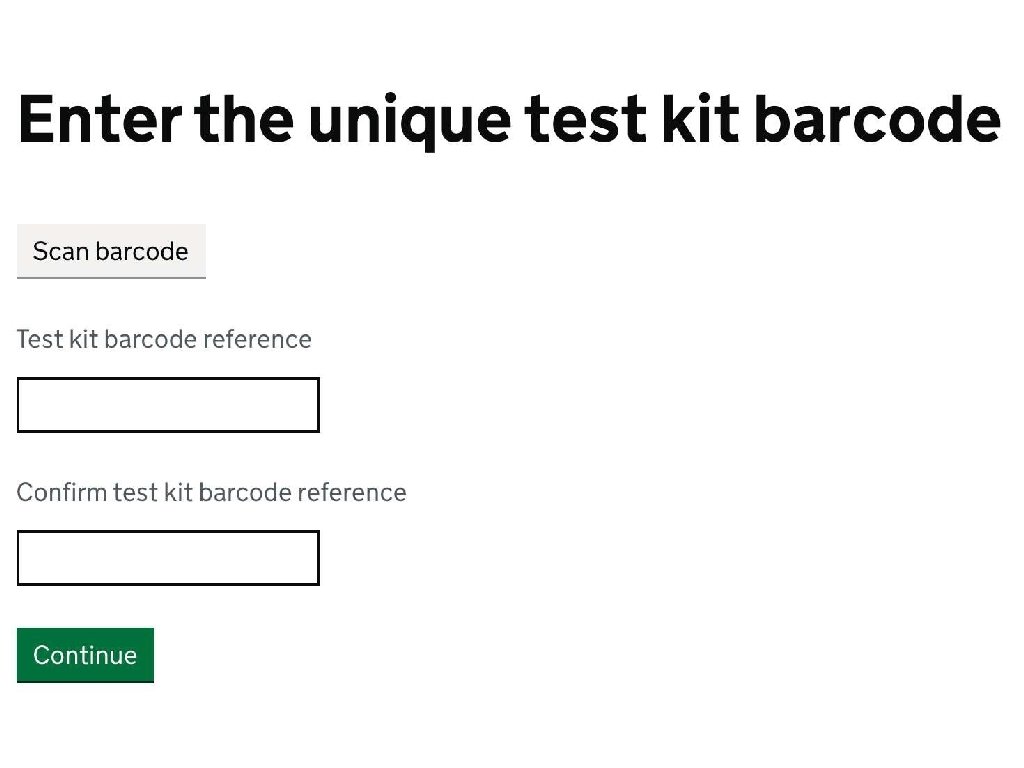The height and width of the screenshot is (768, 1024).
Task: Click the Scan barcode button
Action: click(x=111, y=251)
